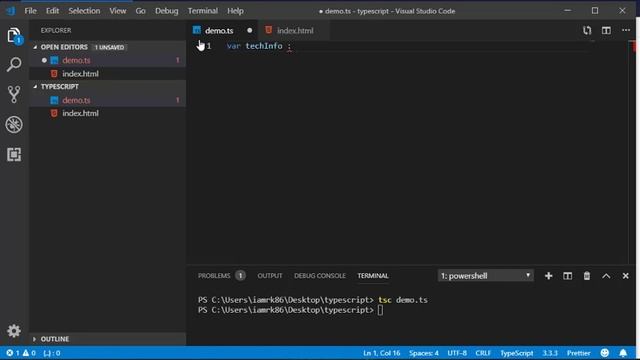Viewport: 640px width, 360px height.
Task: Split the editor to the right
Action: click(606, 30)
